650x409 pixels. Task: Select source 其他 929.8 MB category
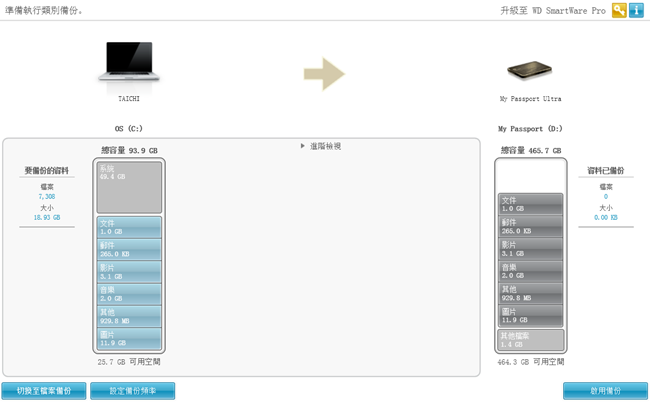point(129,317)
